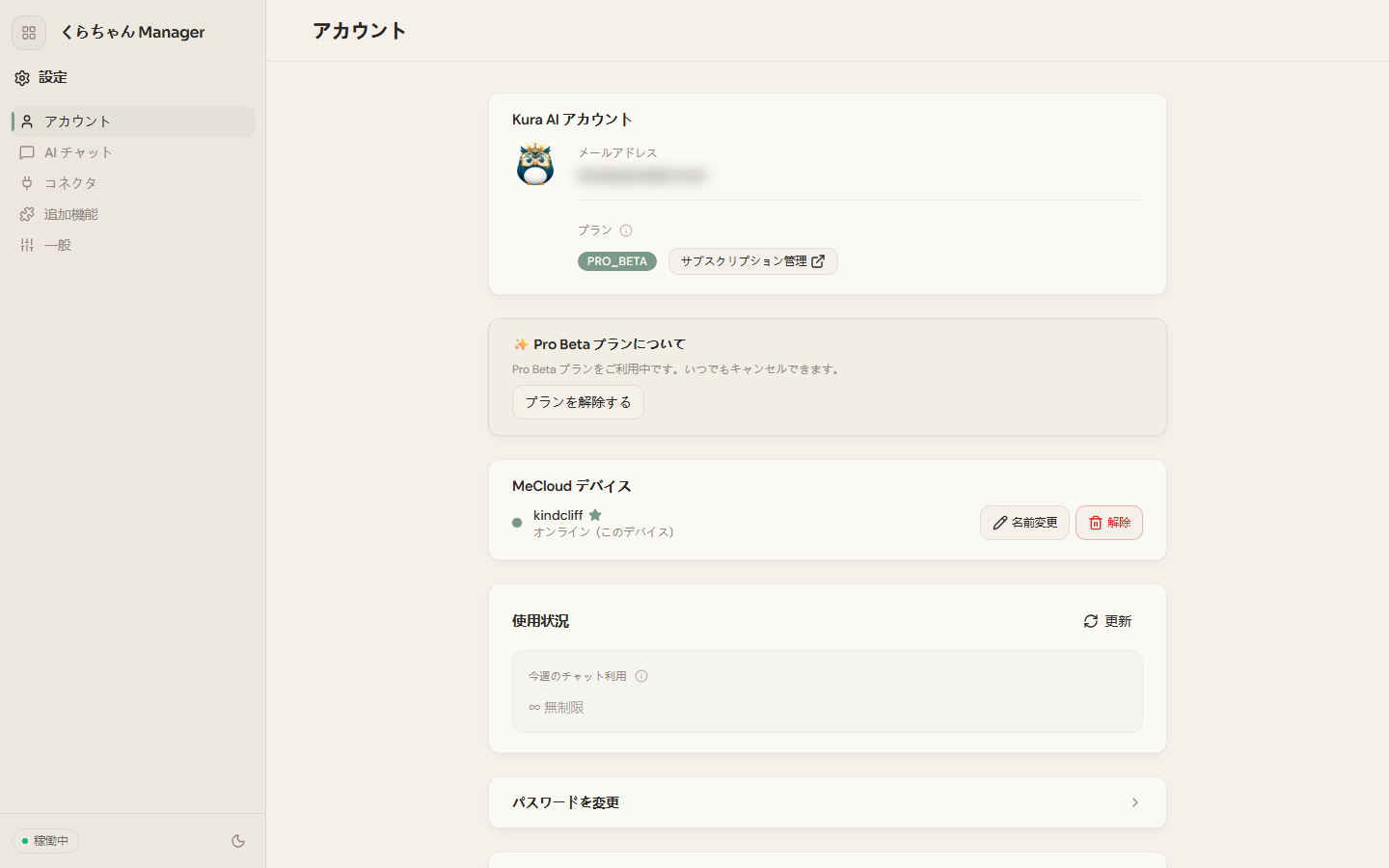Select 追加機能 in the sidebar

click(x=133, y=214)
